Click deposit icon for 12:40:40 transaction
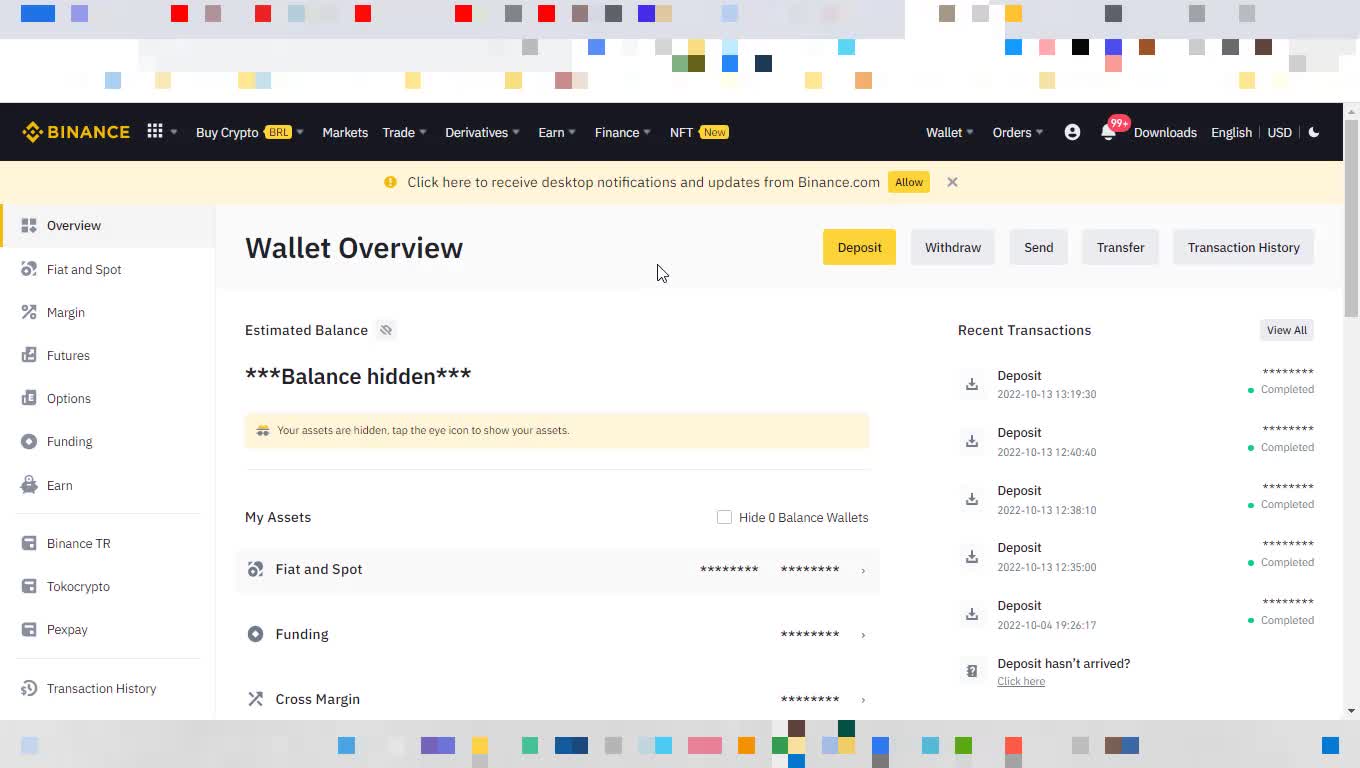Image resolution: width=1360 pixels, height=768 pixels. (x=971, y=441)
